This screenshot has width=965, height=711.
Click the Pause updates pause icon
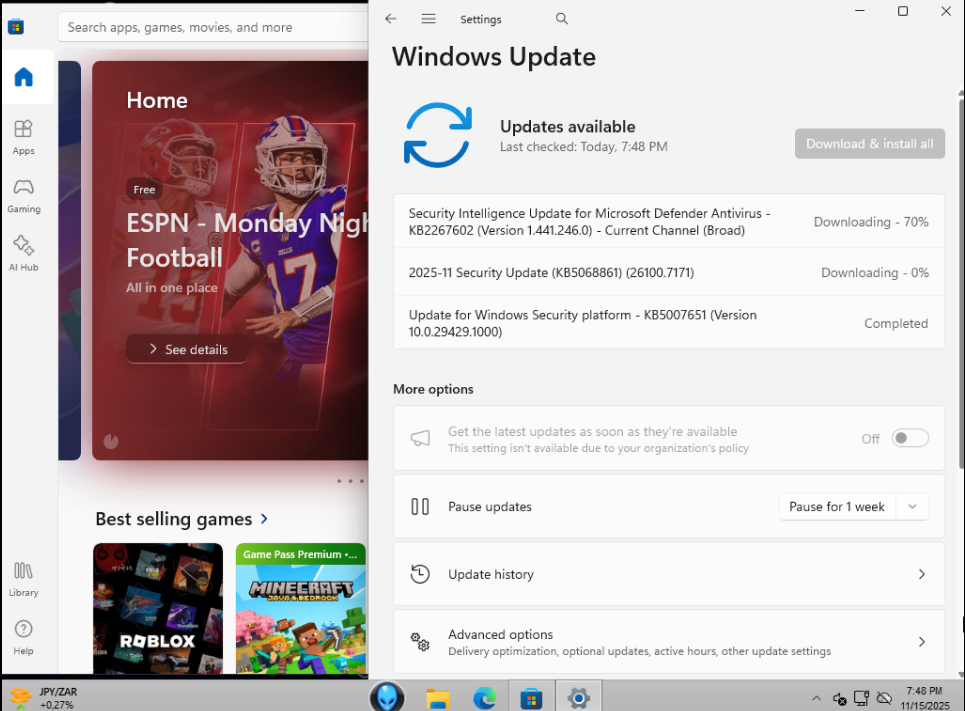420,507
